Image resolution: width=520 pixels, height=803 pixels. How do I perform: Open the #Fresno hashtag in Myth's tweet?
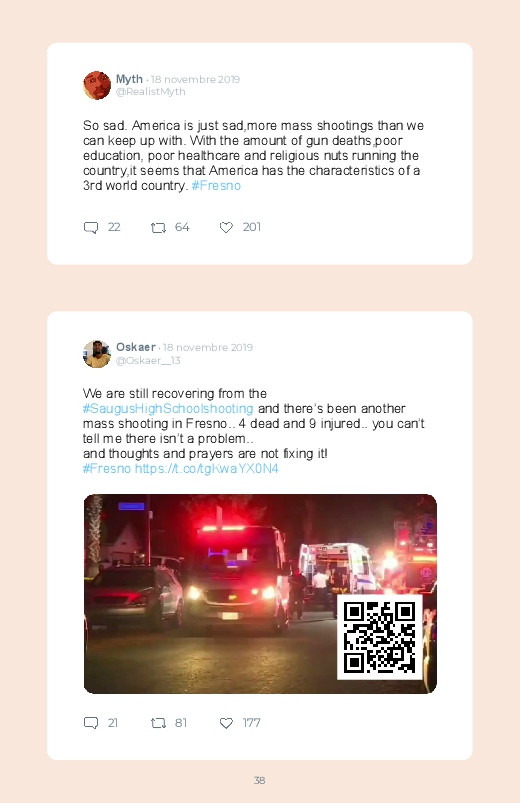click(x=216, y=185)
